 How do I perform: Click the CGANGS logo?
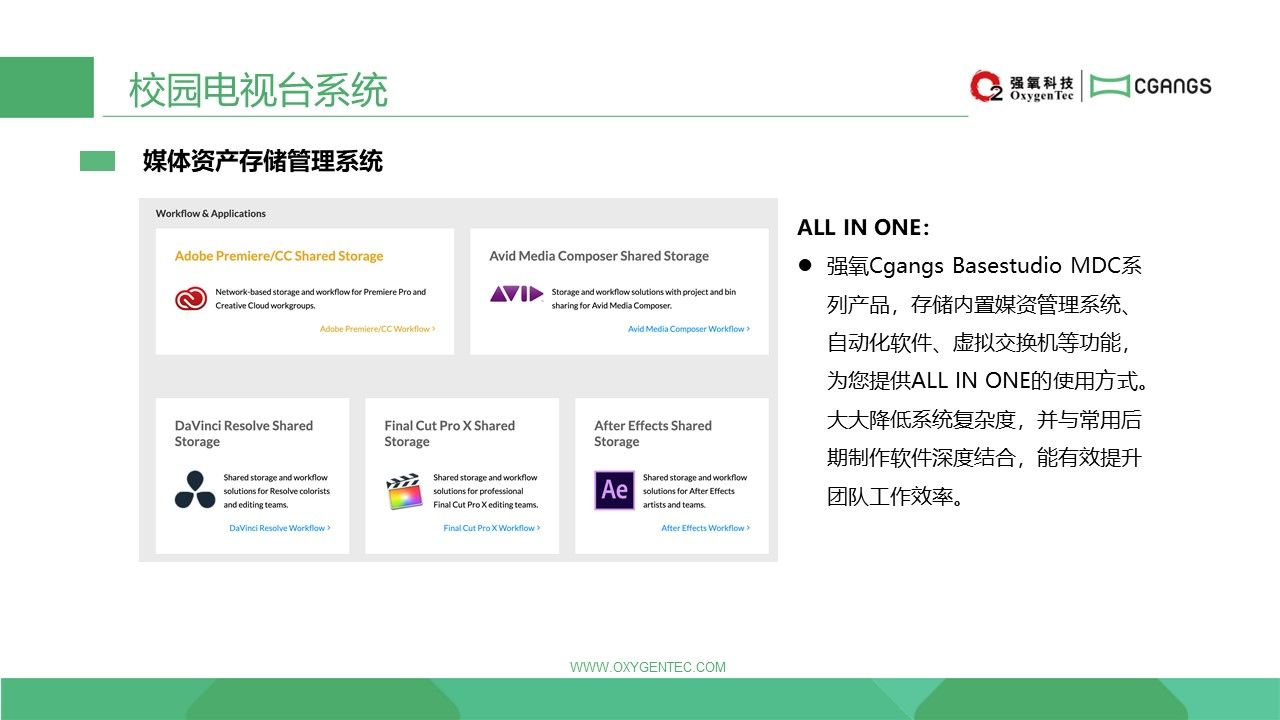[x=1150, y=86]
